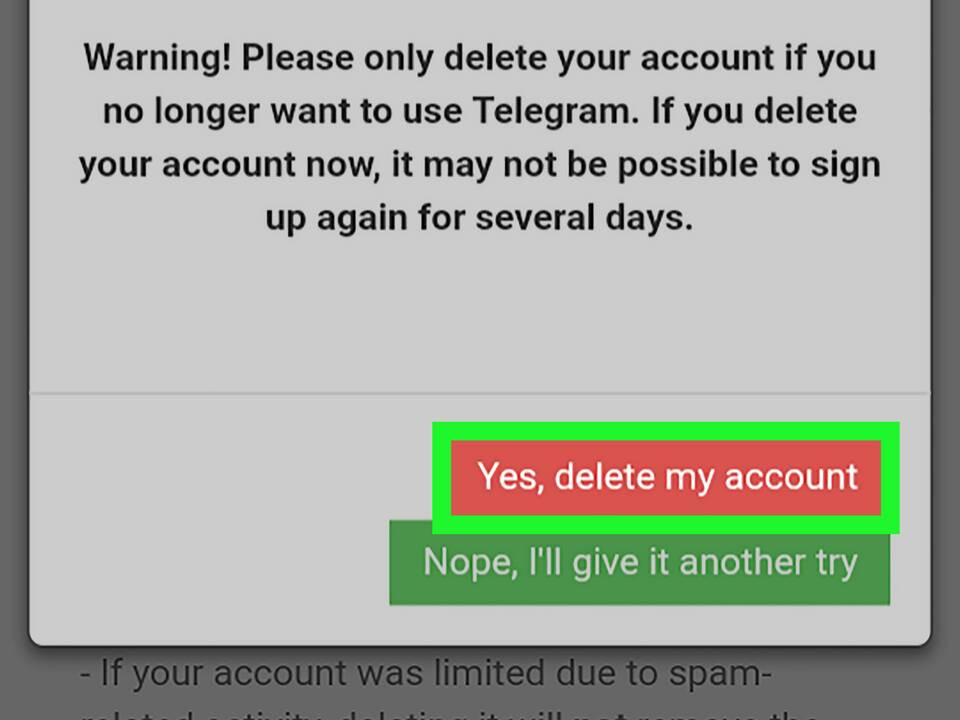
Task: Click the word Telegram in the warning
Action: pyautogui.click(x=555, y=111)
